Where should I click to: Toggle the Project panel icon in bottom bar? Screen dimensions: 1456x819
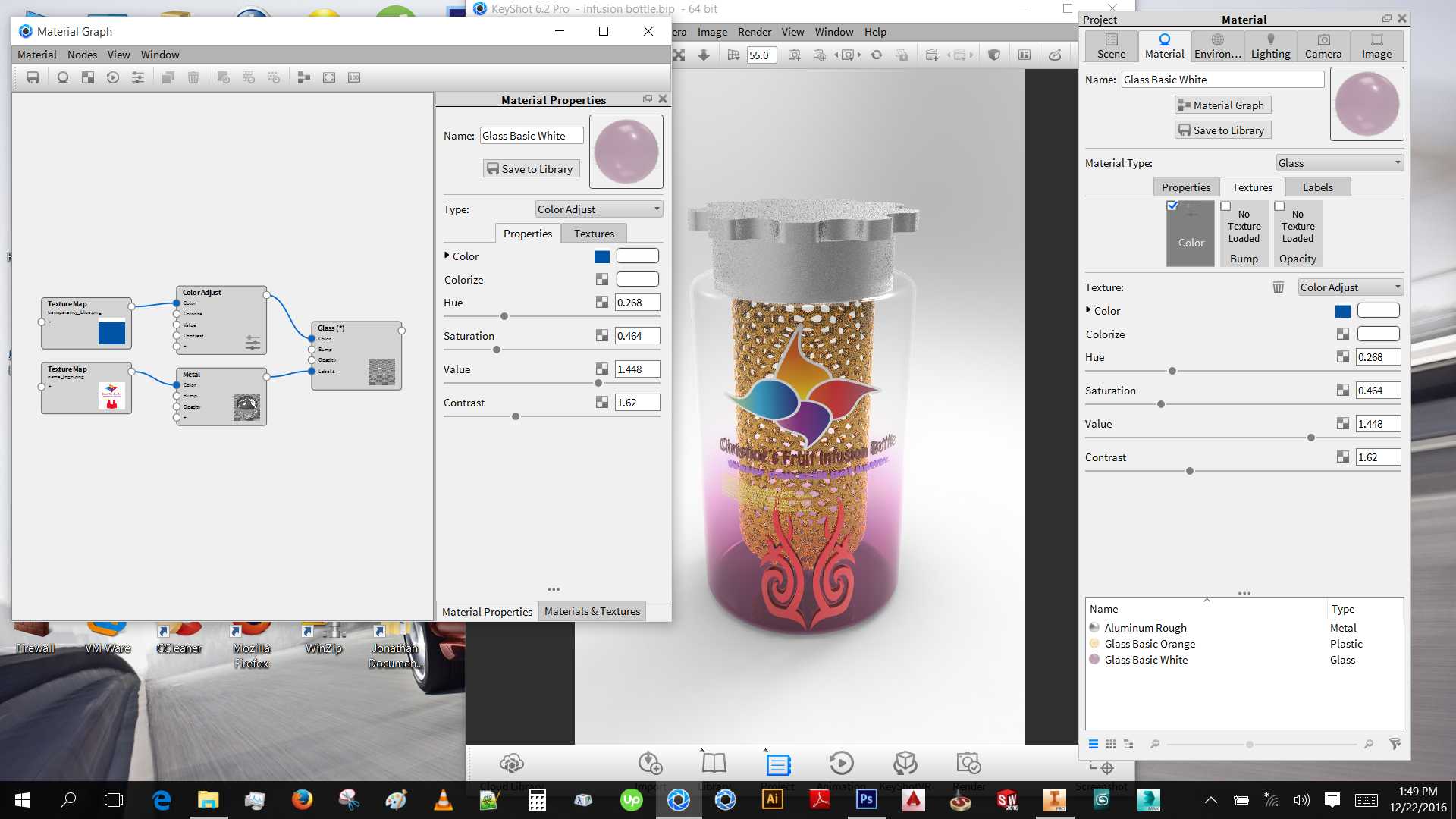(x=778, y=764)
